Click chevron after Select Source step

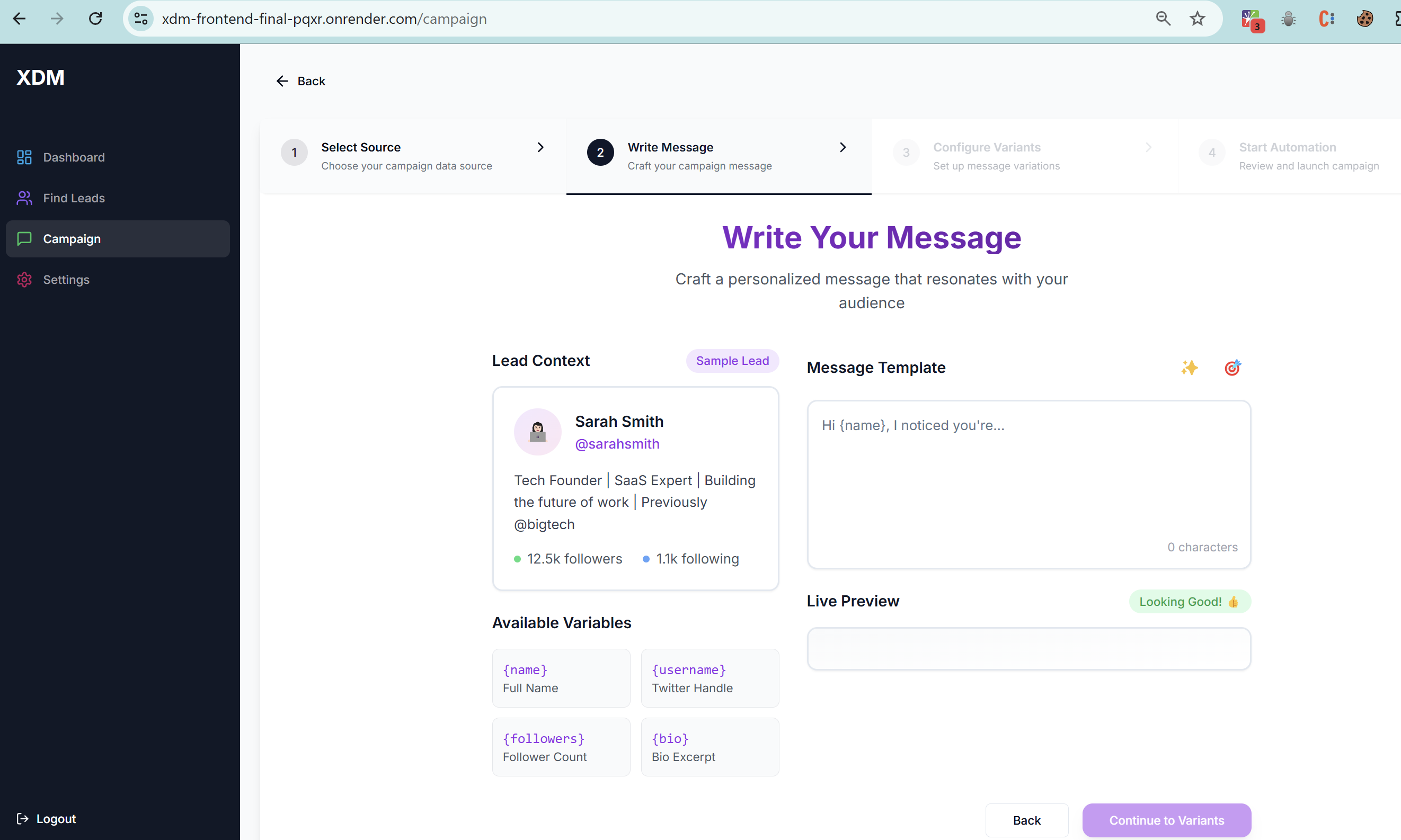pos(540,147)
